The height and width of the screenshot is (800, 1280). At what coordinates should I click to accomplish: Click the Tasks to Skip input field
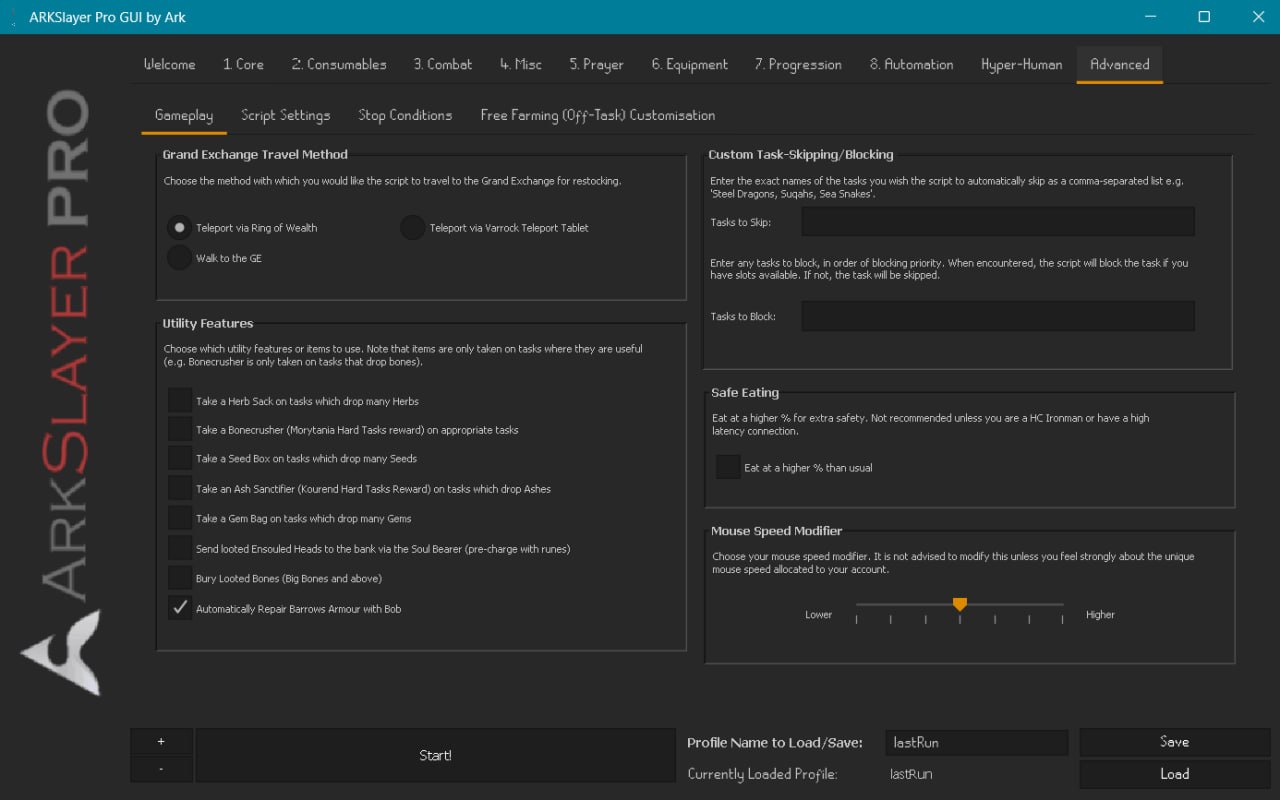pos(998,222)
